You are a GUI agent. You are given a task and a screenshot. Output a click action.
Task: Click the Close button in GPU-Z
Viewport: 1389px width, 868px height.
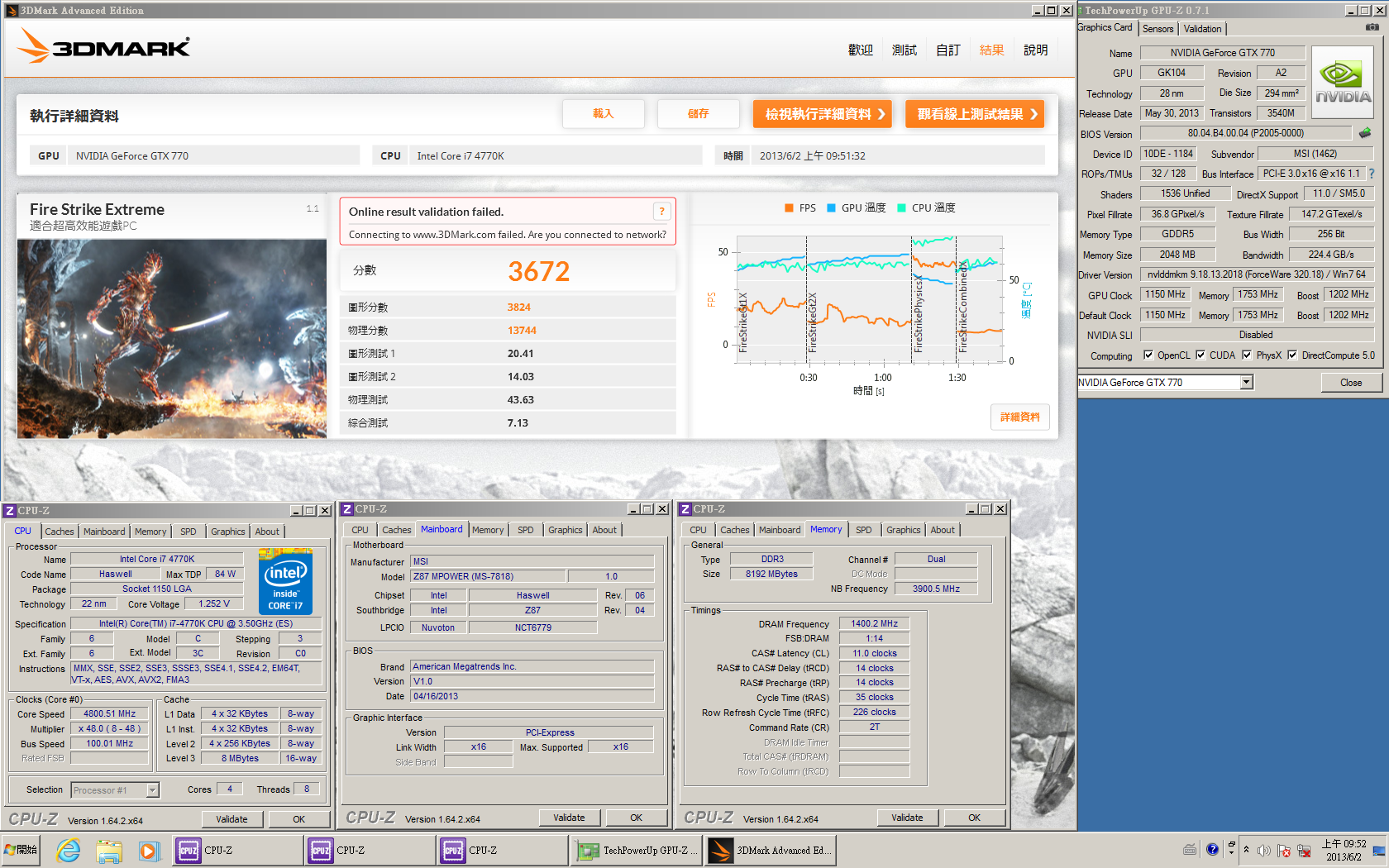click(x=1352, y=383)
